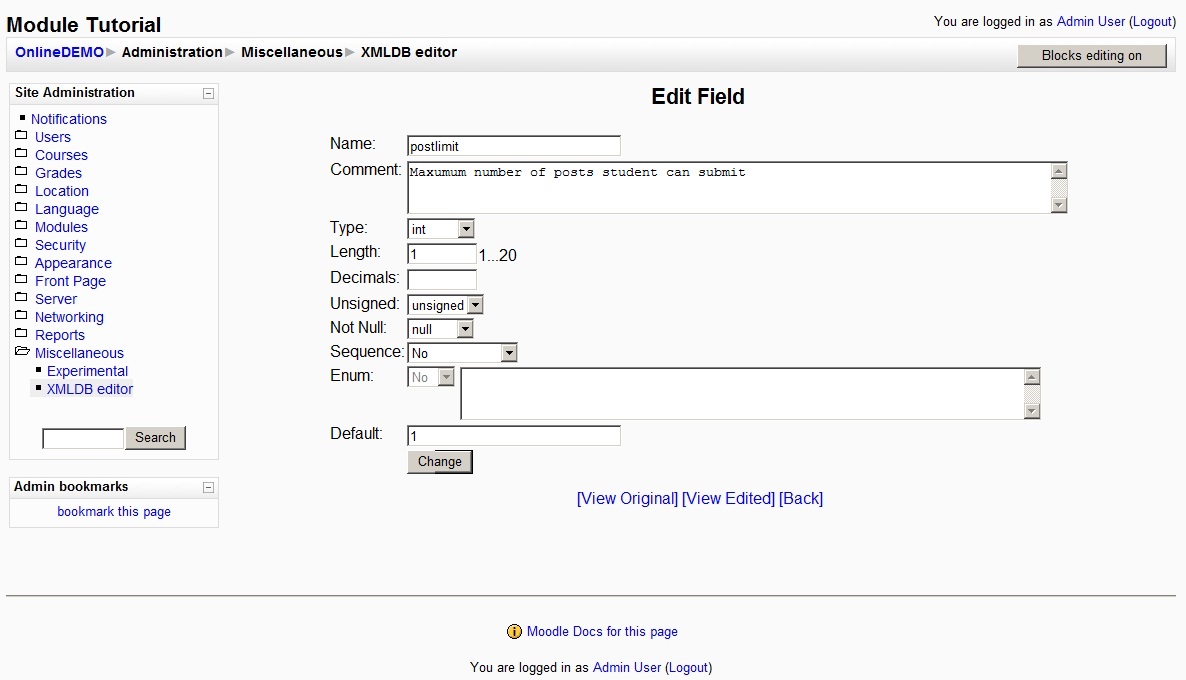The width and height of the screenshot is (1186, 680).
Task: Click the open Miscellaneous folder icon
Action: click(x=23, y=353)
